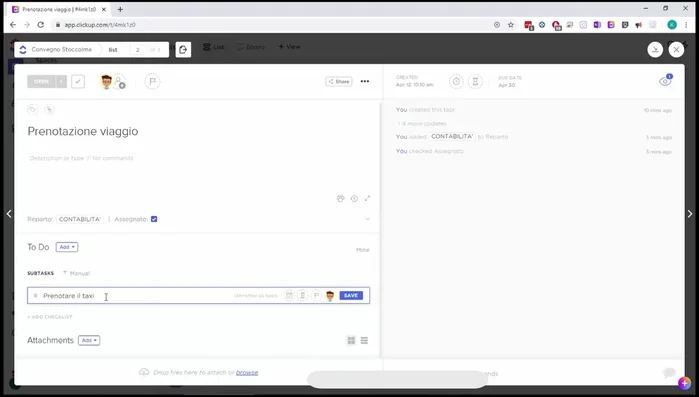
Task: Switch to List view tab behind modal
Action: pos(214,47)
